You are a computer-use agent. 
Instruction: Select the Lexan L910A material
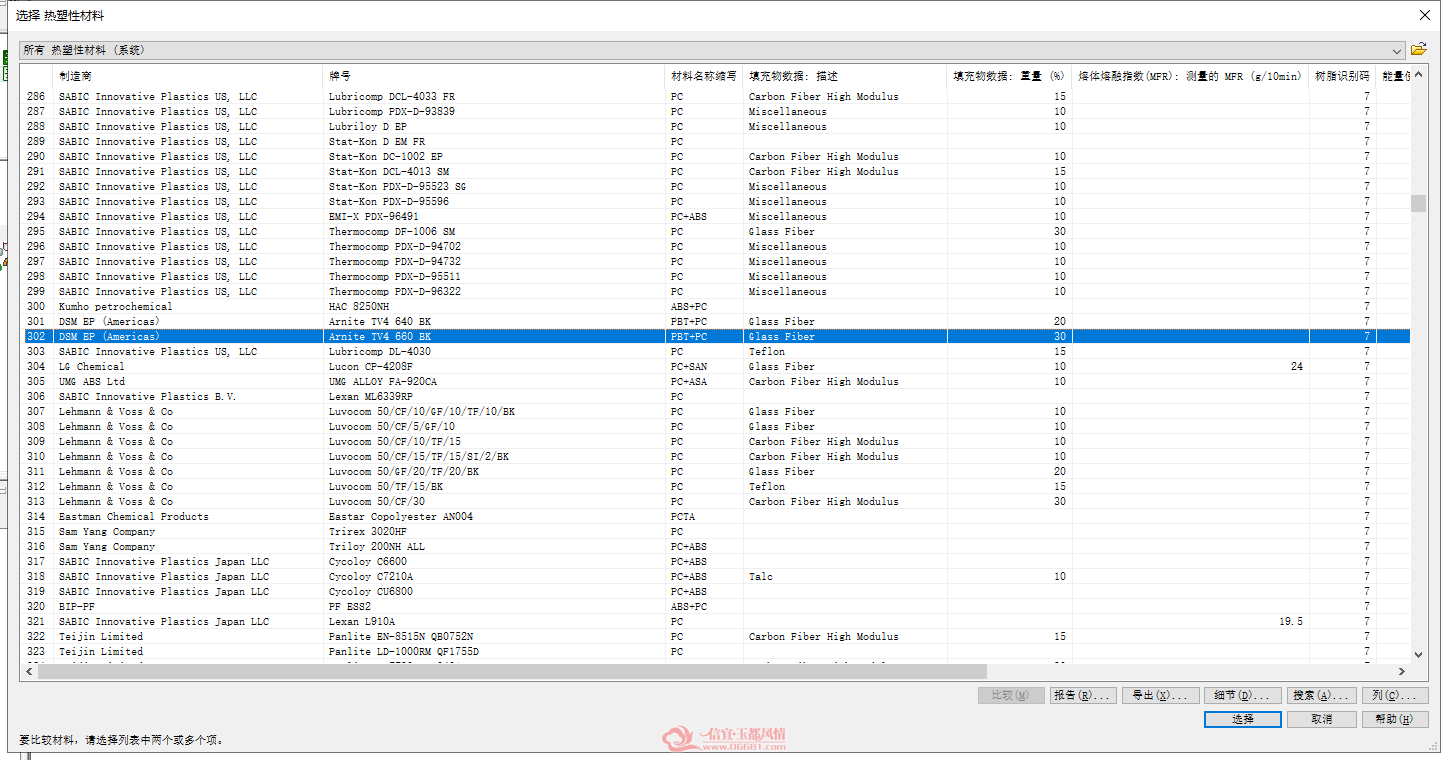362,621
